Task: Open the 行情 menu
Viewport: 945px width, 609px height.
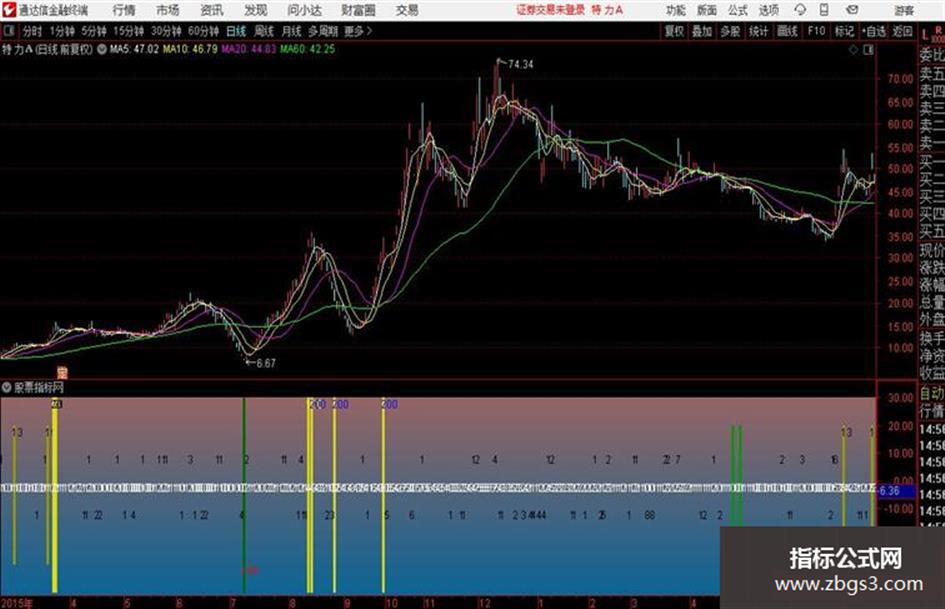Action: click(124, 10)
